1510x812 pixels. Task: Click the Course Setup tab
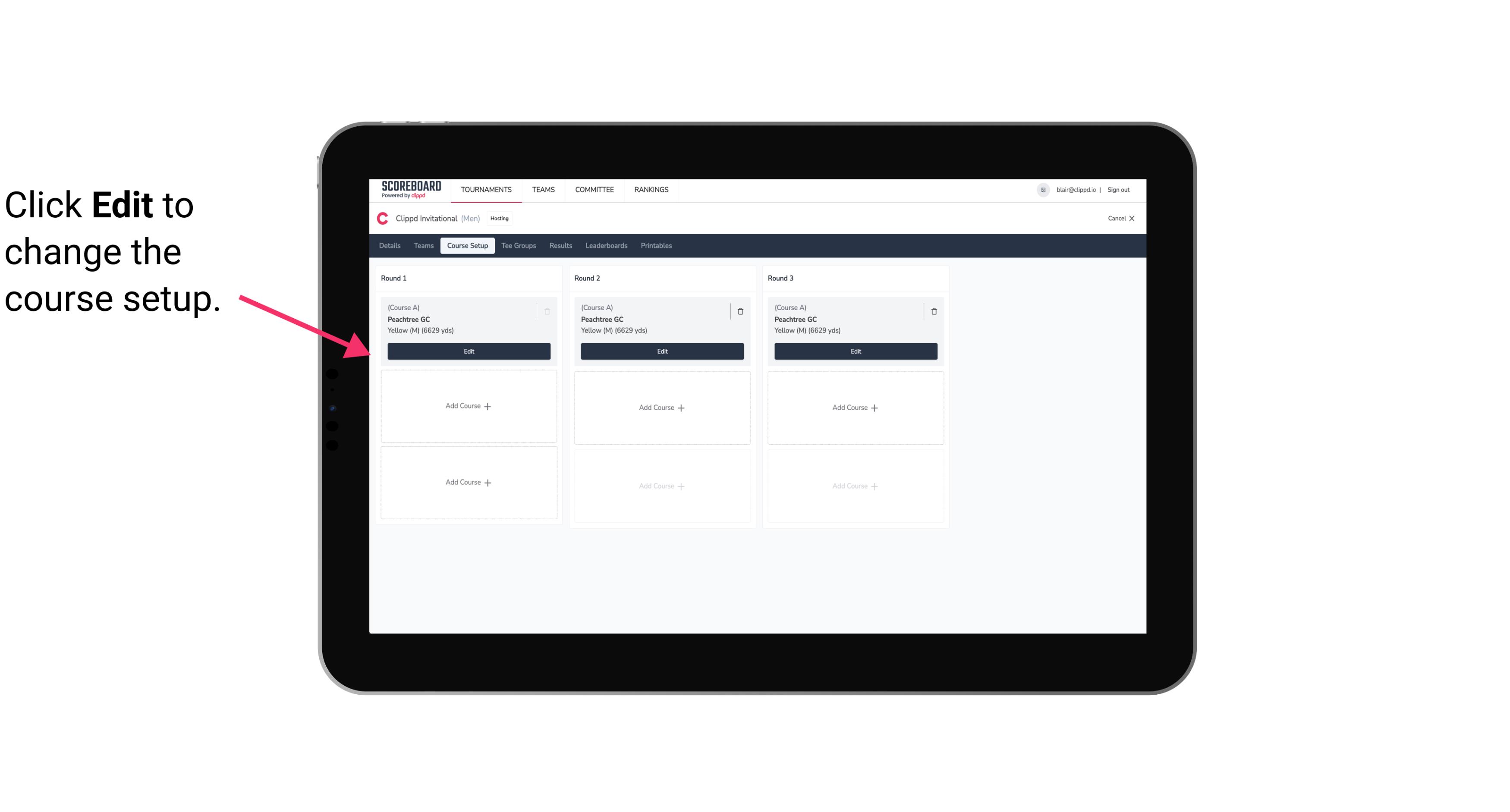click(466, 245)
